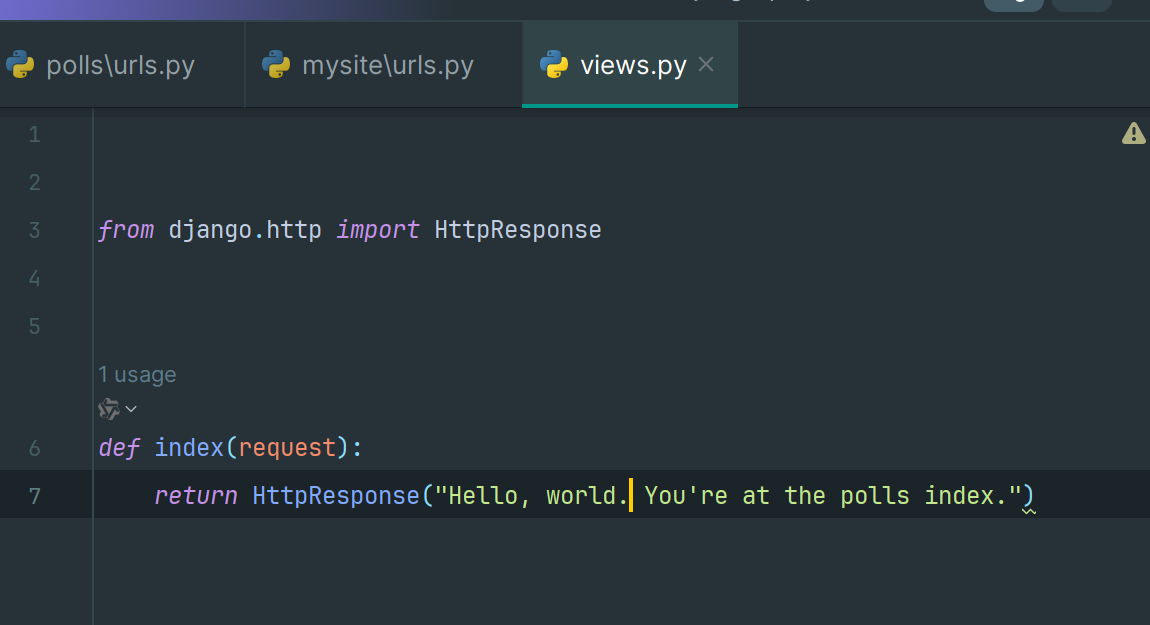Click the Python icon on views.py tab
Screen dimensions: 1150x625
pyautogui.click(x=554, y=66)
